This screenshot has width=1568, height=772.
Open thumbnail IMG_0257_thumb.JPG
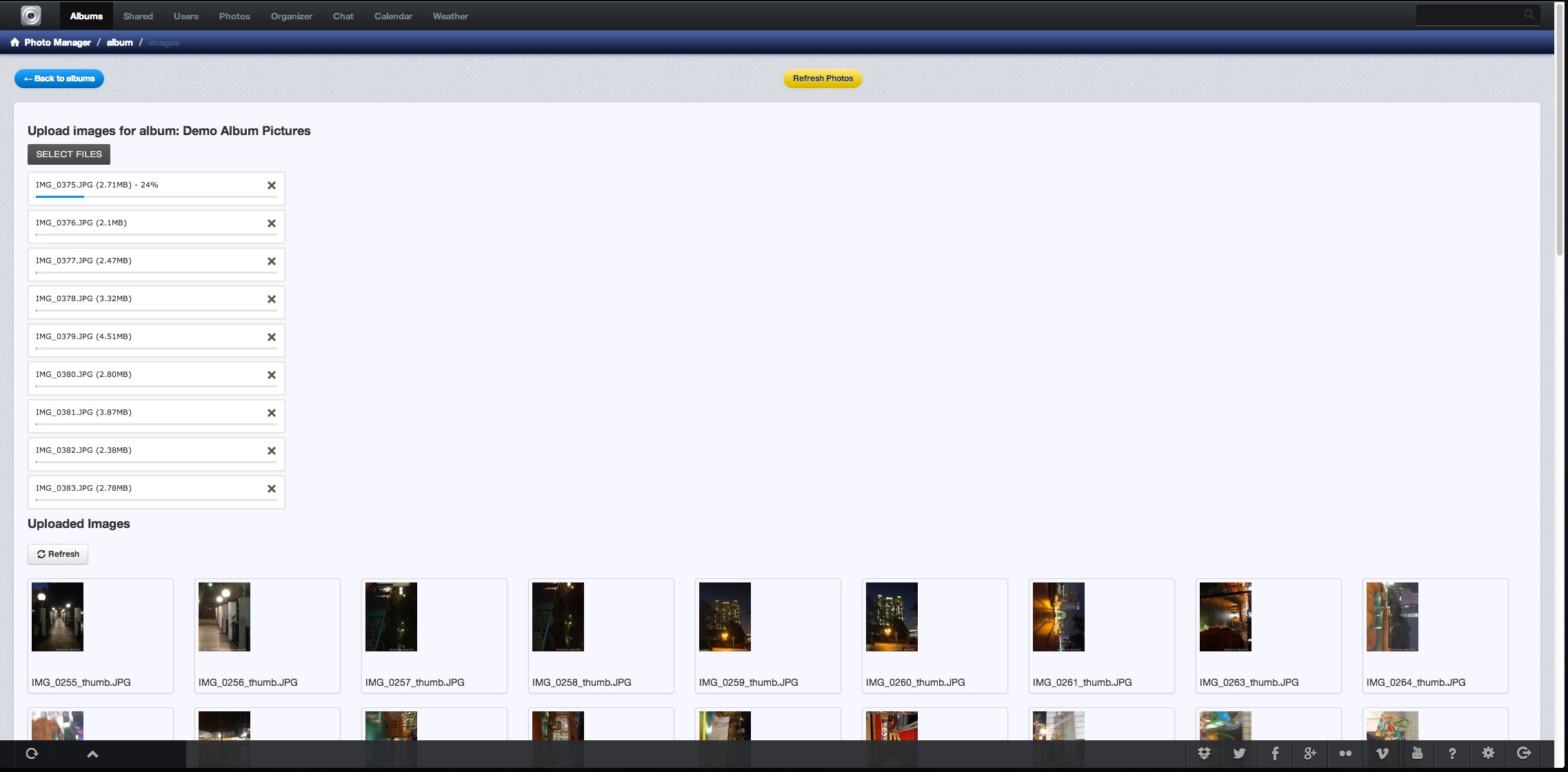391,617
